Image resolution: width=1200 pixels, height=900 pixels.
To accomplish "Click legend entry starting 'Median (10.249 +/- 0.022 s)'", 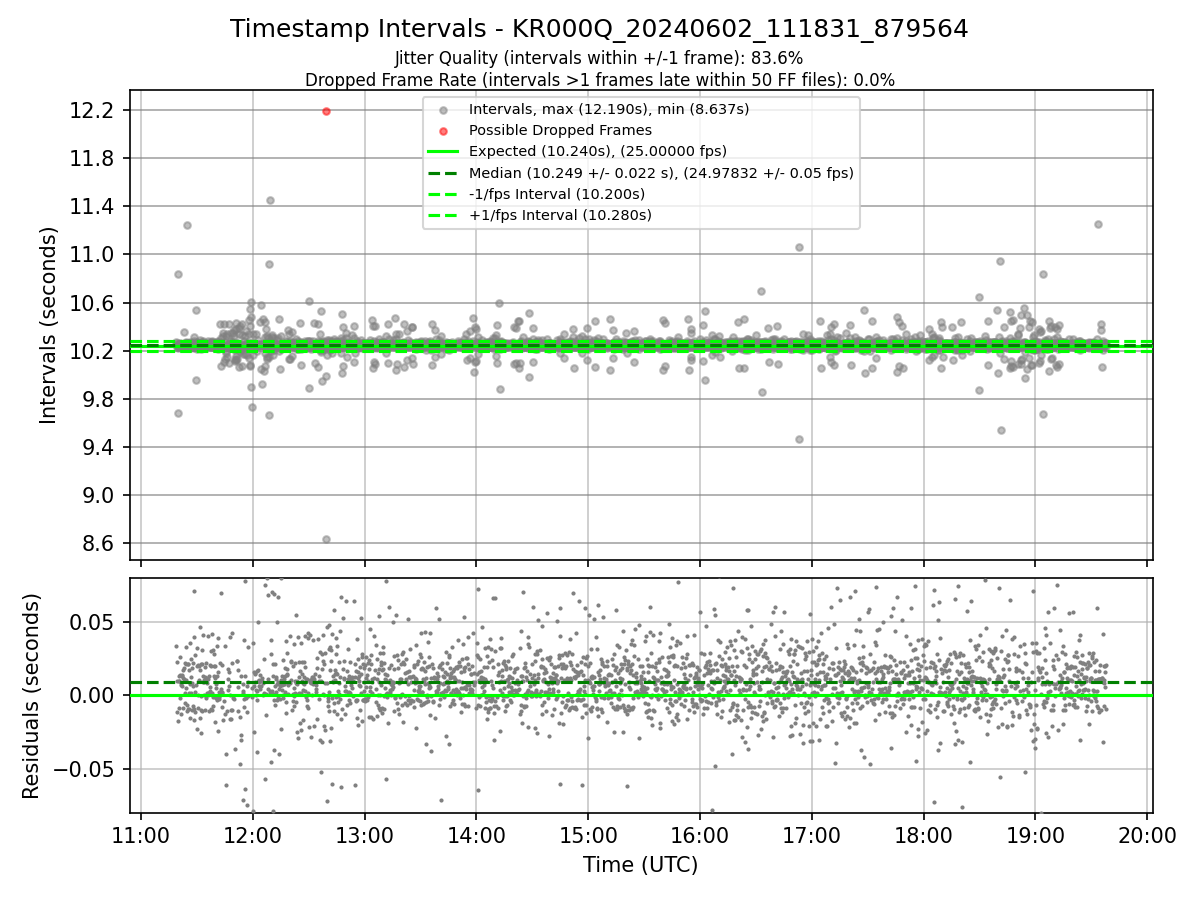I will click(661, 173).
